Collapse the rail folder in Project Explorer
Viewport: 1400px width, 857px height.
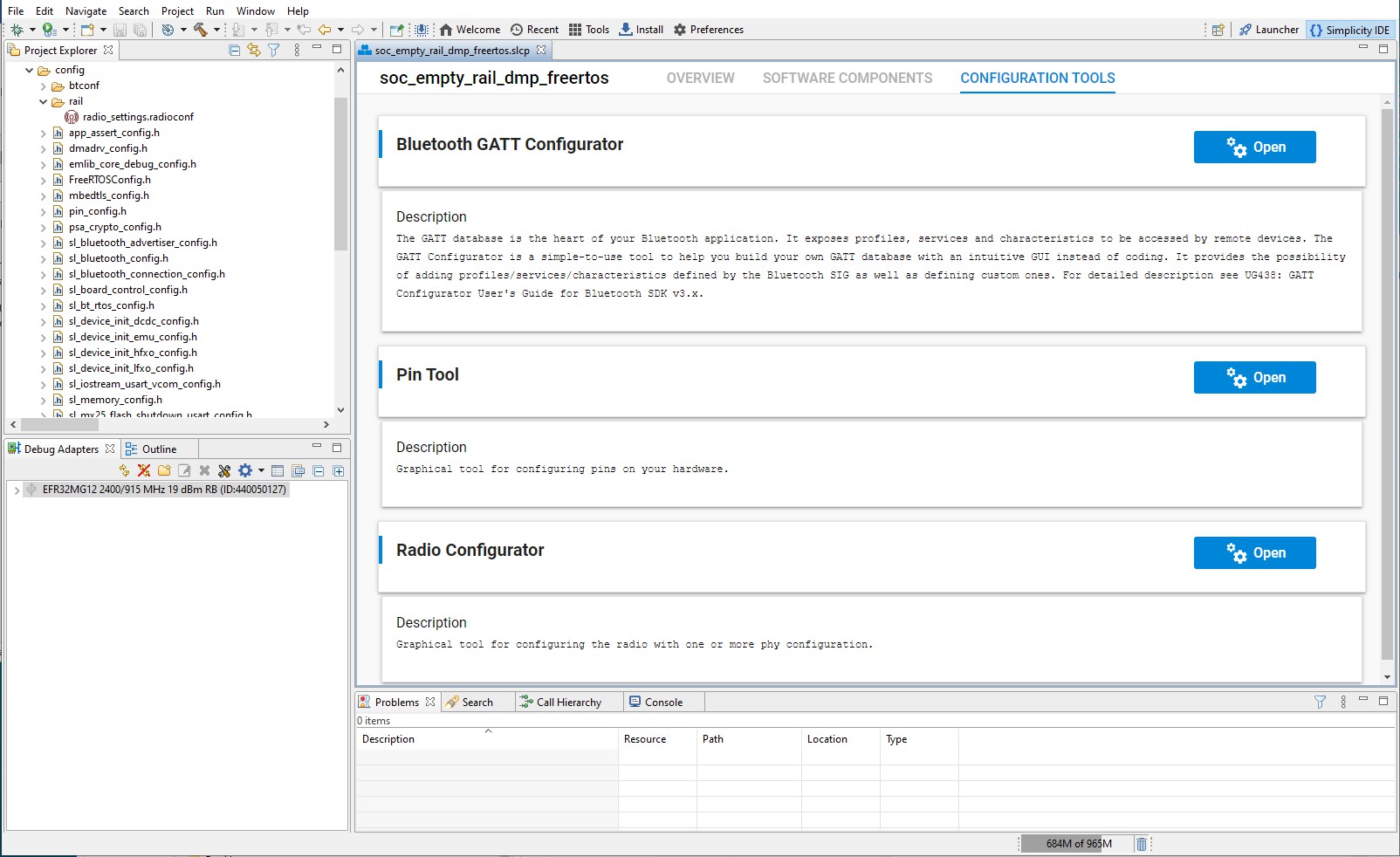tap(44, 101)
